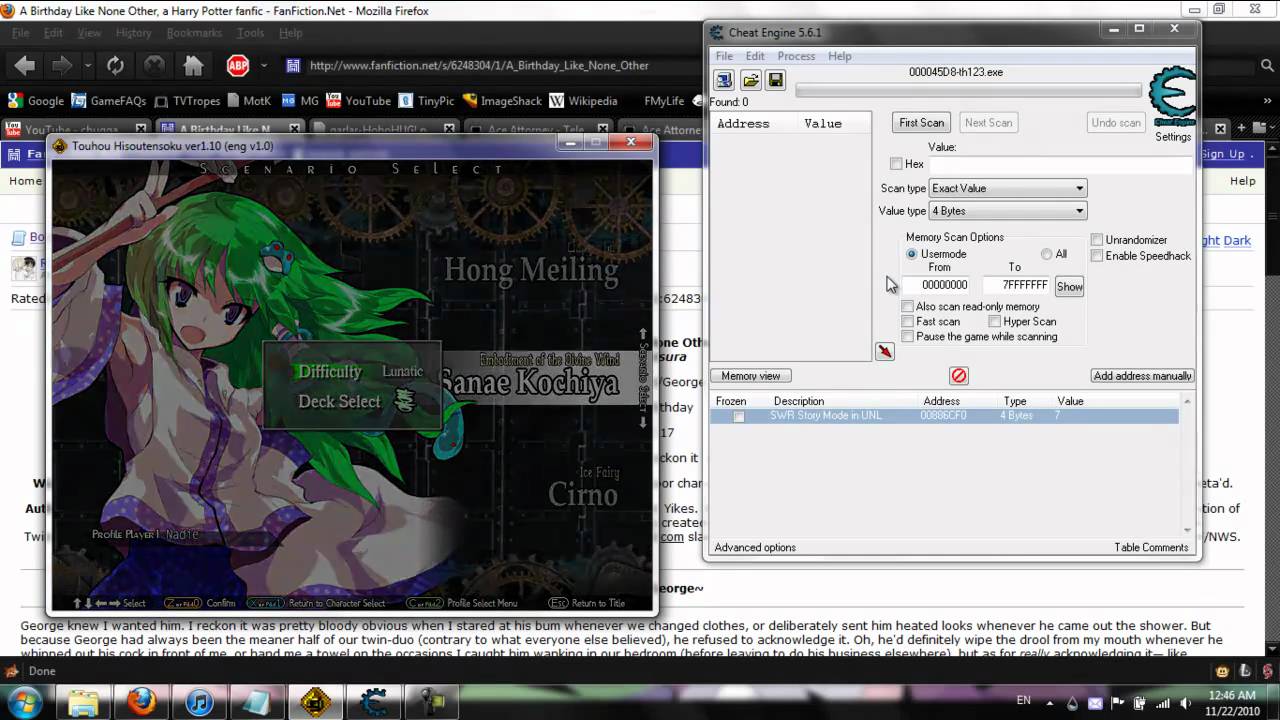
Task: Enable the Hex checkbox
Action: (896, 164)
